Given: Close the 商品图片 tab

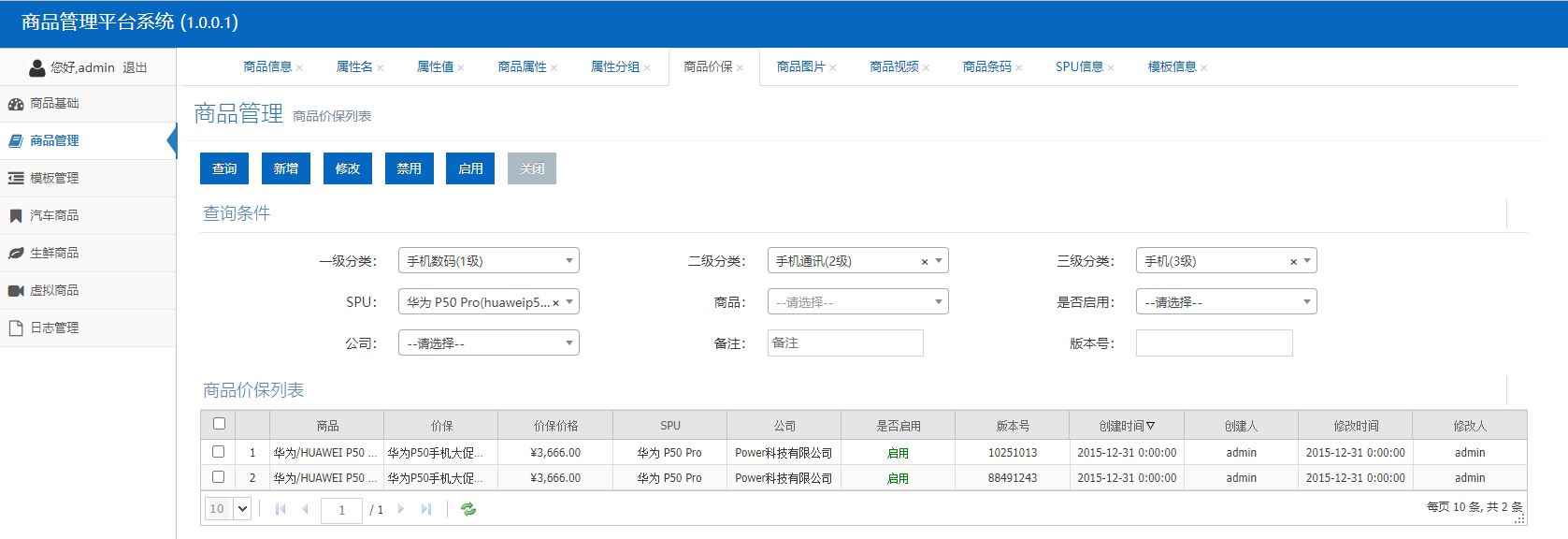Looking at the screenshot, I should tap(832, 67).
